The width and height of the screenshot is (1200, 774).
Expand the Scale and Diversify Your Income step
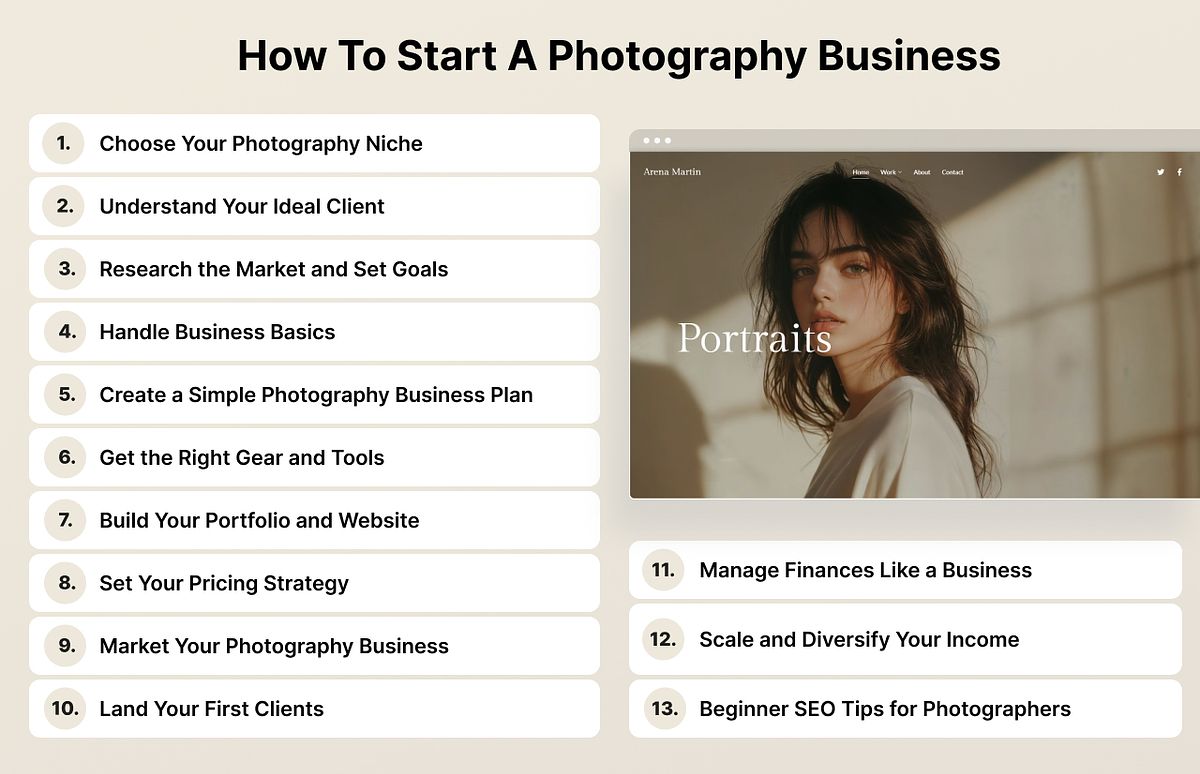pyautogui.click(x=900, y=640)
